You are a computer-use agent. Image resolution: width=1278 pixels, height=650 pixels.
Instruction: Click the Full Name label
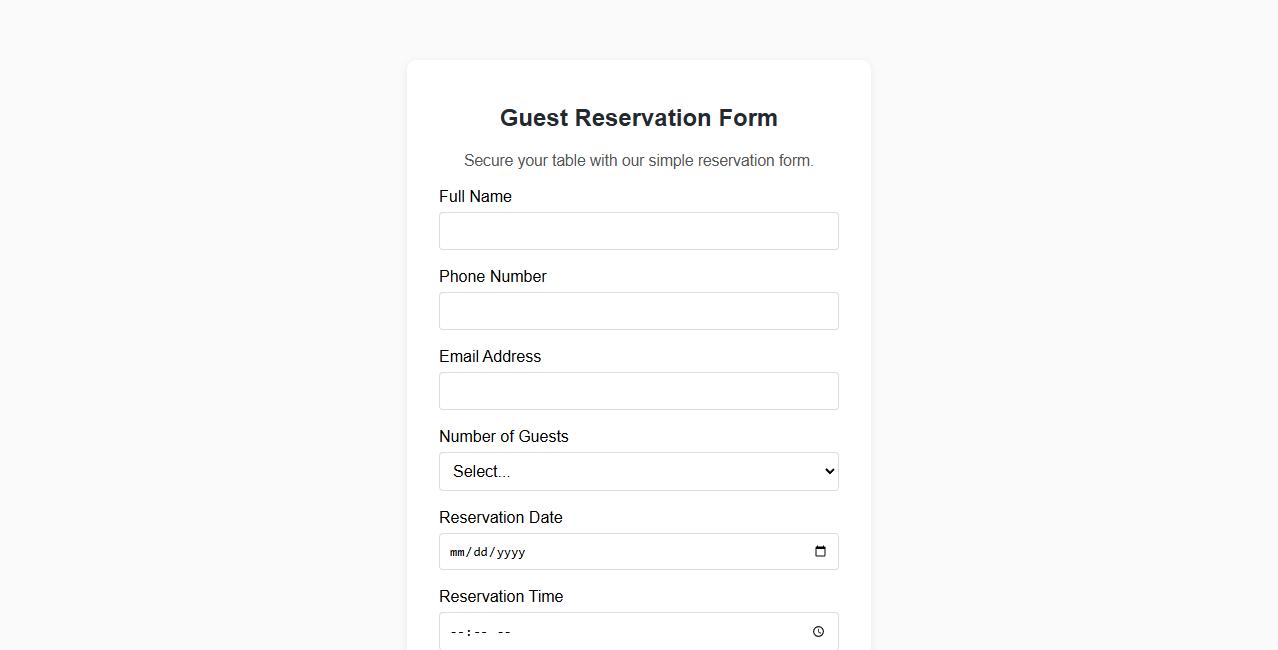point(475,196)
